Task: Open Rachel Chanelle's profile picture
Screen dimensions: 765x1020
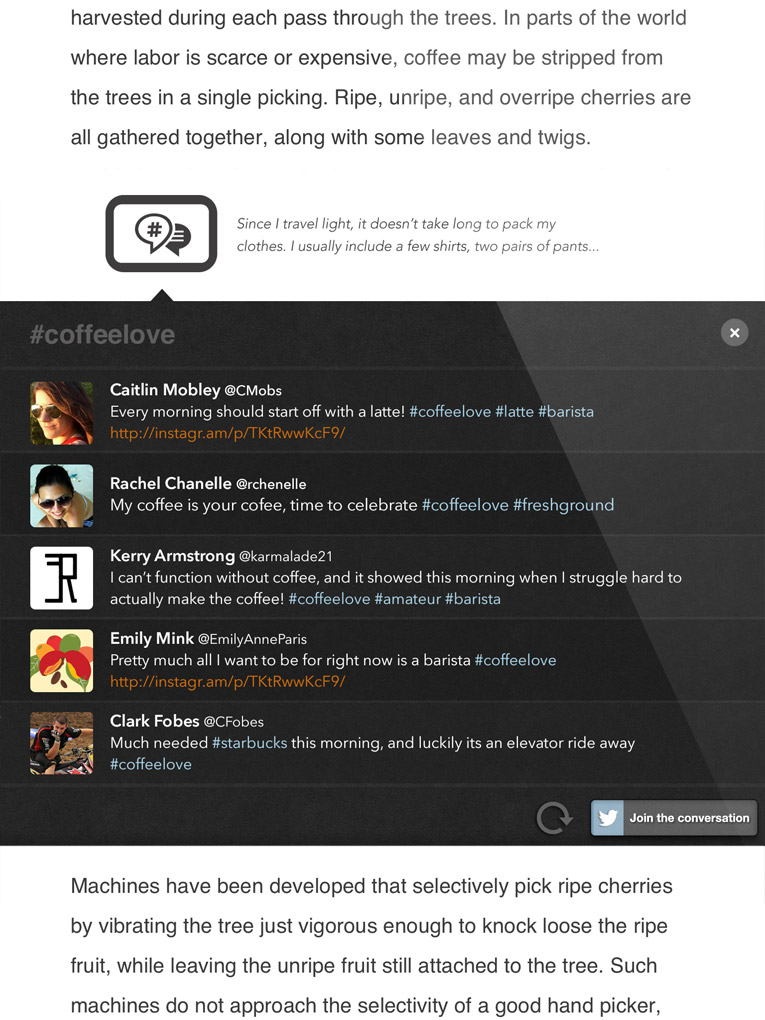Action: click(x=62, y=496)
